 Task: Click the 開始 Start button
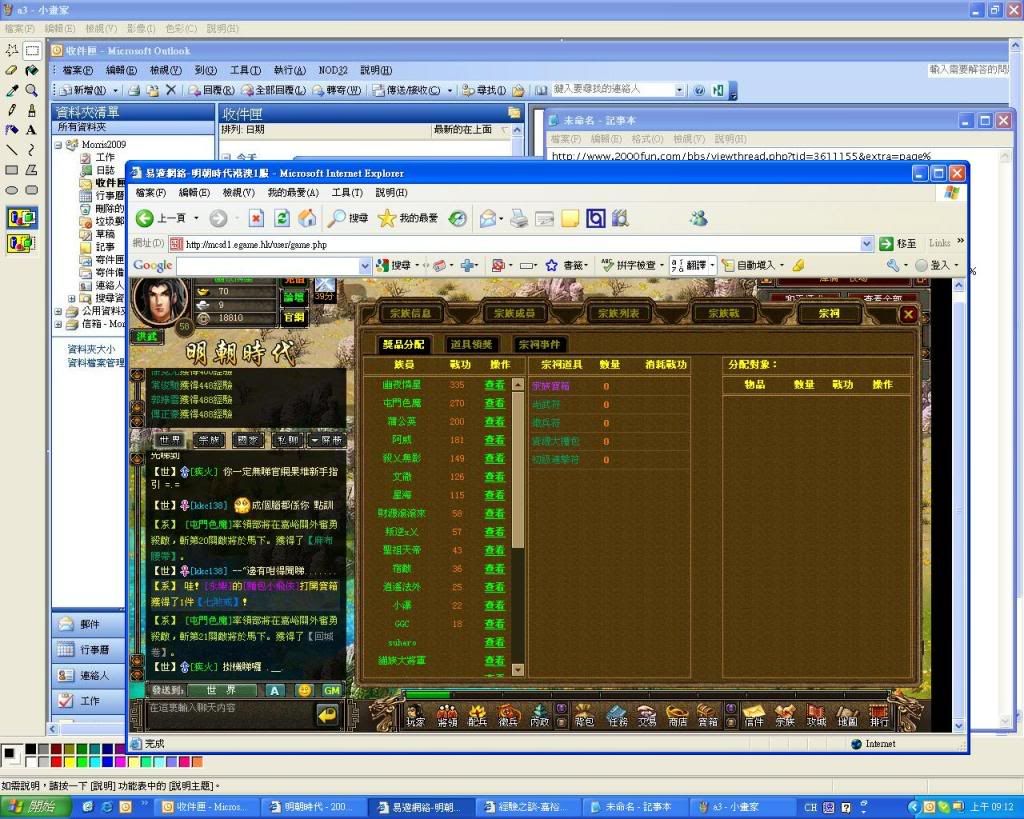tap(35, 807)
